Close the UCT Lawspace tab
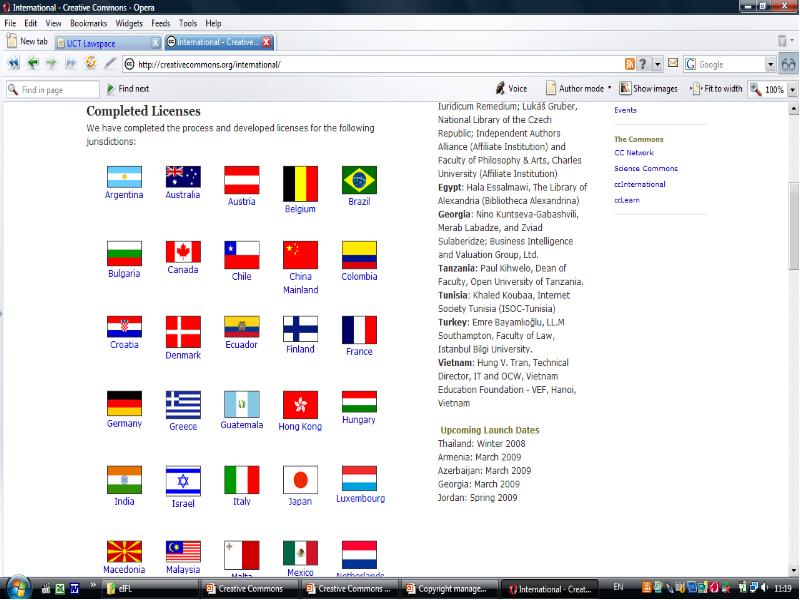Viewport: 800px width, 600px height. 155,42
